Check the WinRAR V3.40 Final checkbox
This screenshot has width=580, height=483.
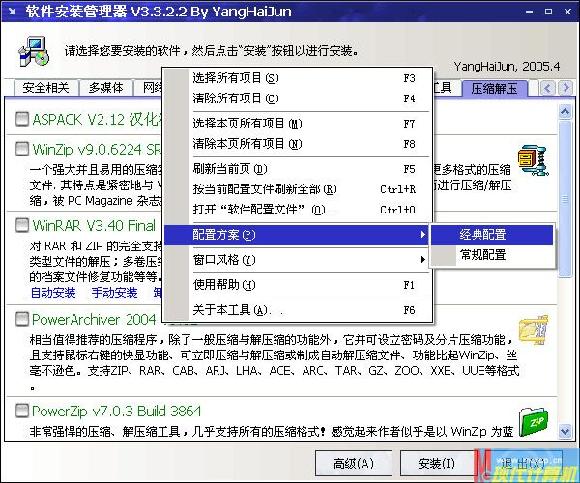click(22, 225)
